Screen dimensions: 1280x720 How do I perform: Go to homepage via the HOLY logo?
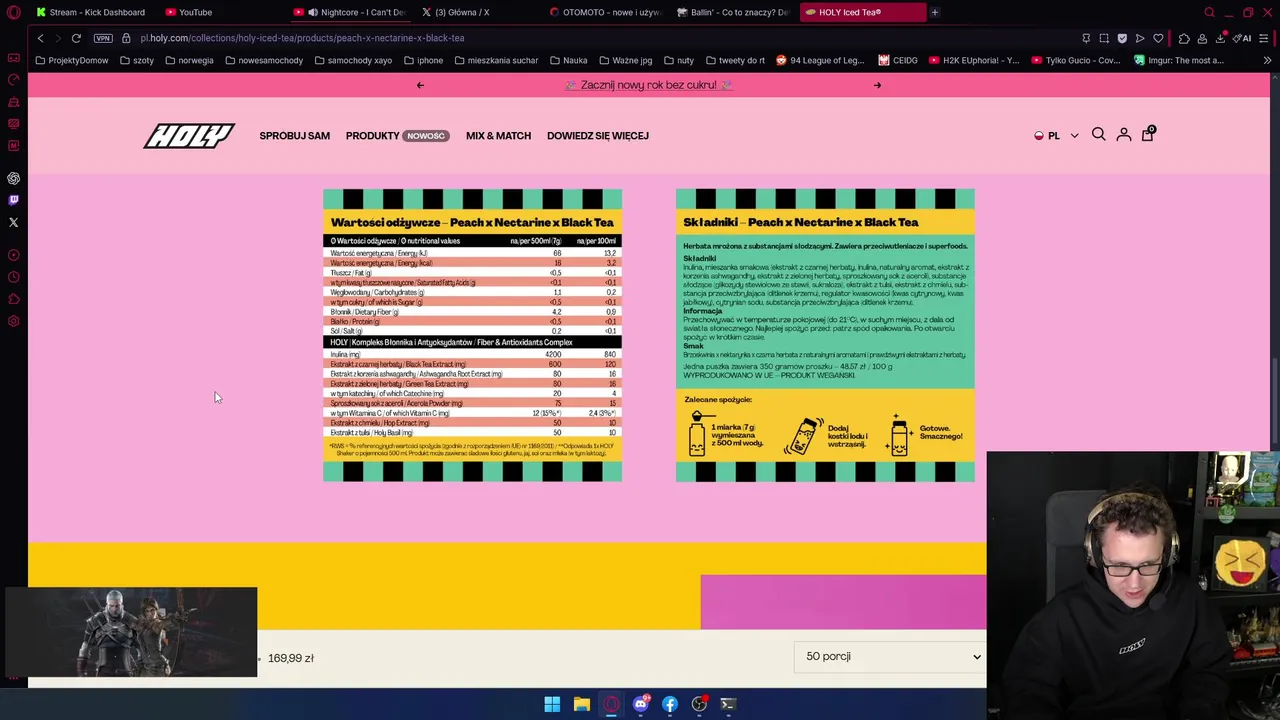pyautogui.click(x=189, y=135)
